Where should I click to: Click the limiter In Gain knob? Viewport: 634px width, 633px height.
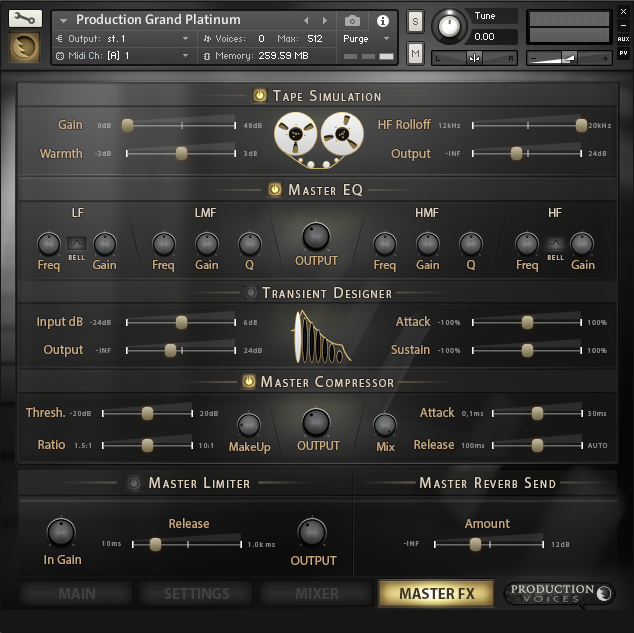[61, 532]
